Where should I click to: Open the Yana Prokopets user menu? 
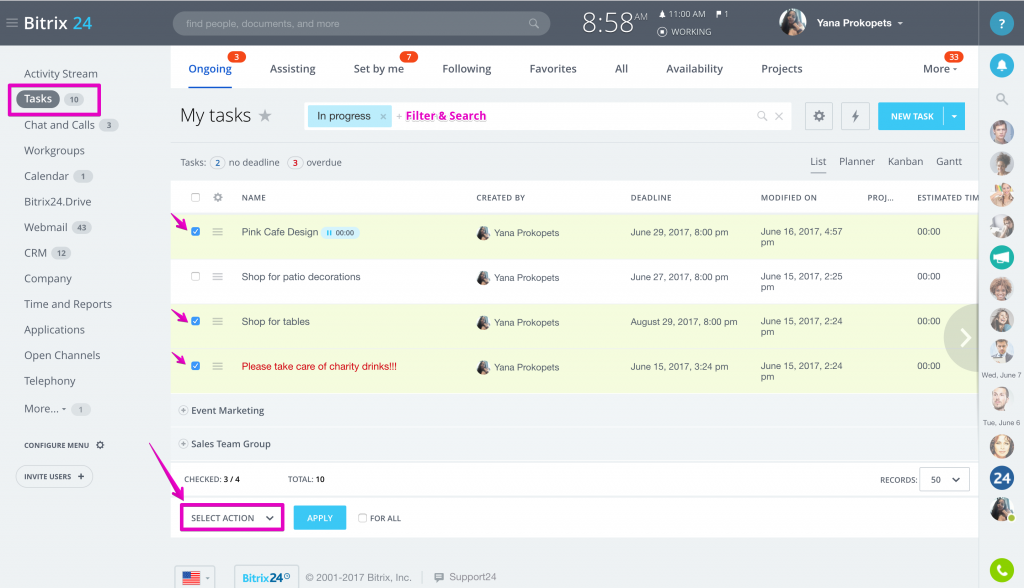click(x=859, y=23)
